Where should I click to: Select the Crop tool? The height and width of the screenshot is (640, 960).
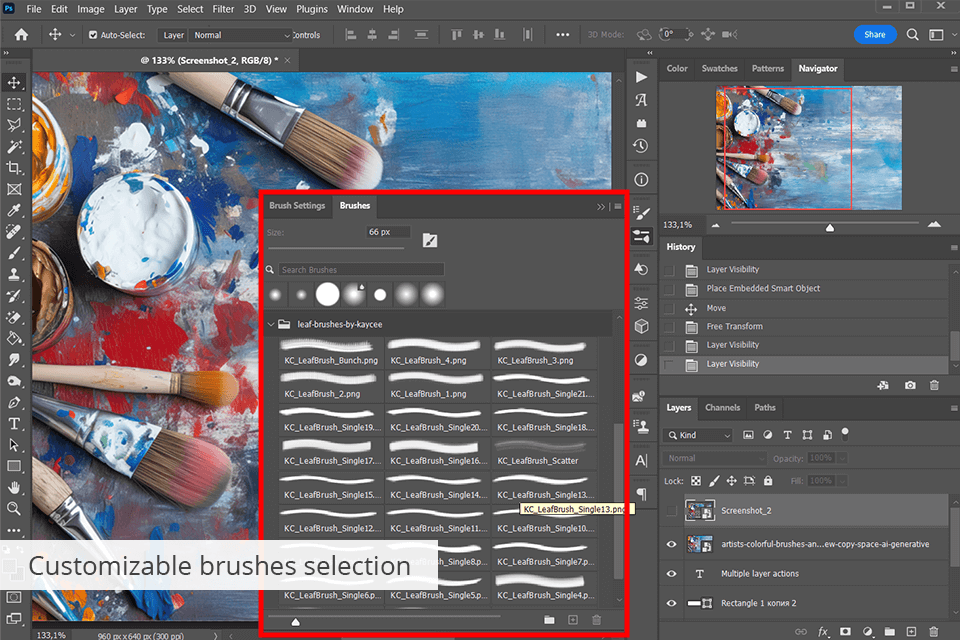[x=13, y=168]
